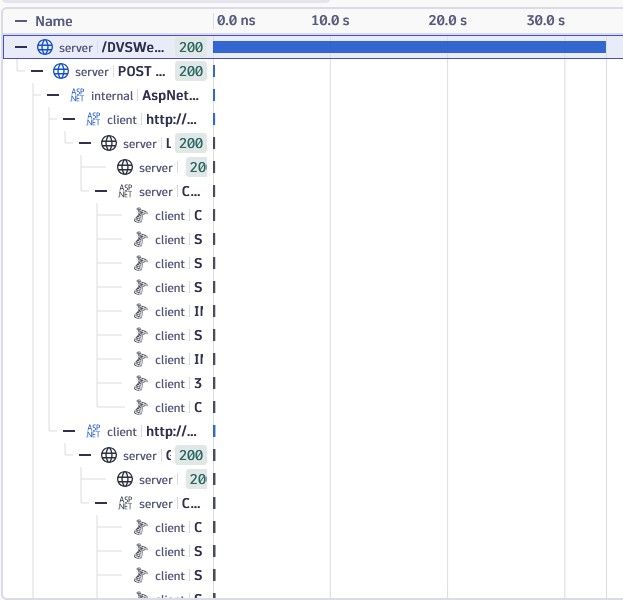Viewport: 623px width, 600px height.
Task: Click the 200 status badge on the server G row
Action: tap(191, 455)
